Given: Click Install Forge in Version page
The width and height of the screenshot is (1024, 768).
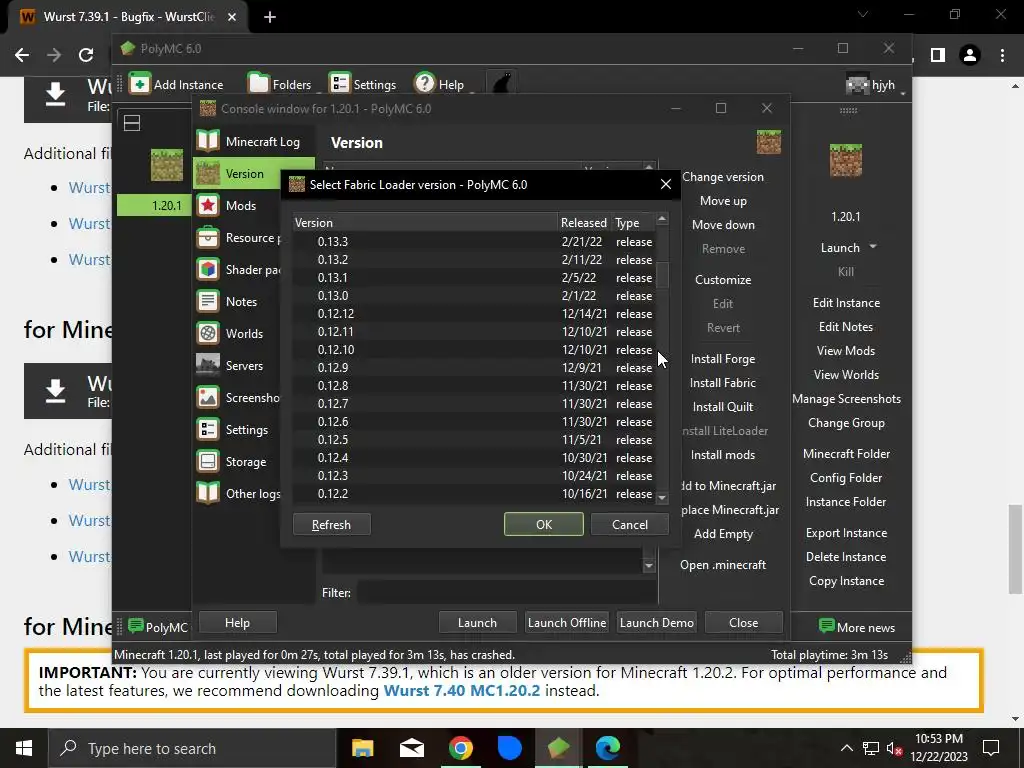Looking at the screenshot, I should (x=723, y=359).
